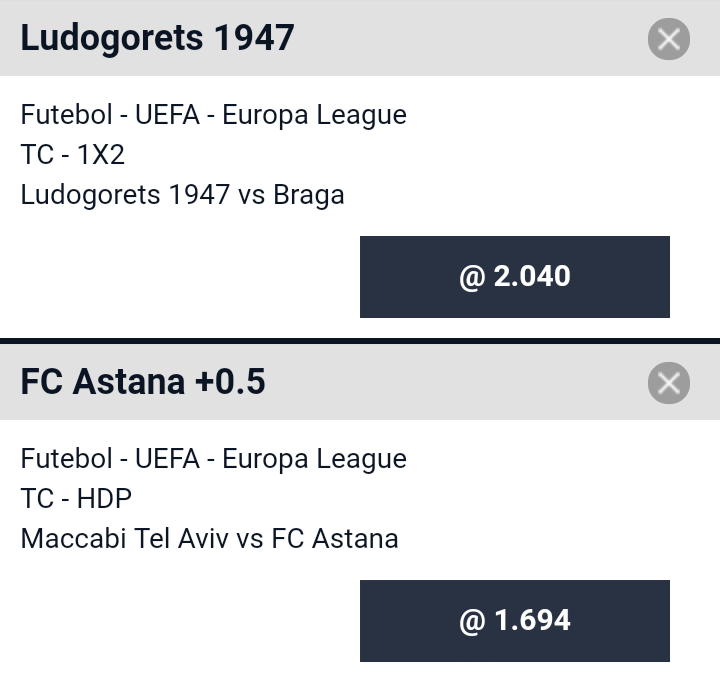Click the gray header bar of Ludogorets bet
720x677 pixels.
pyautogui.click(x=360, y=38)
